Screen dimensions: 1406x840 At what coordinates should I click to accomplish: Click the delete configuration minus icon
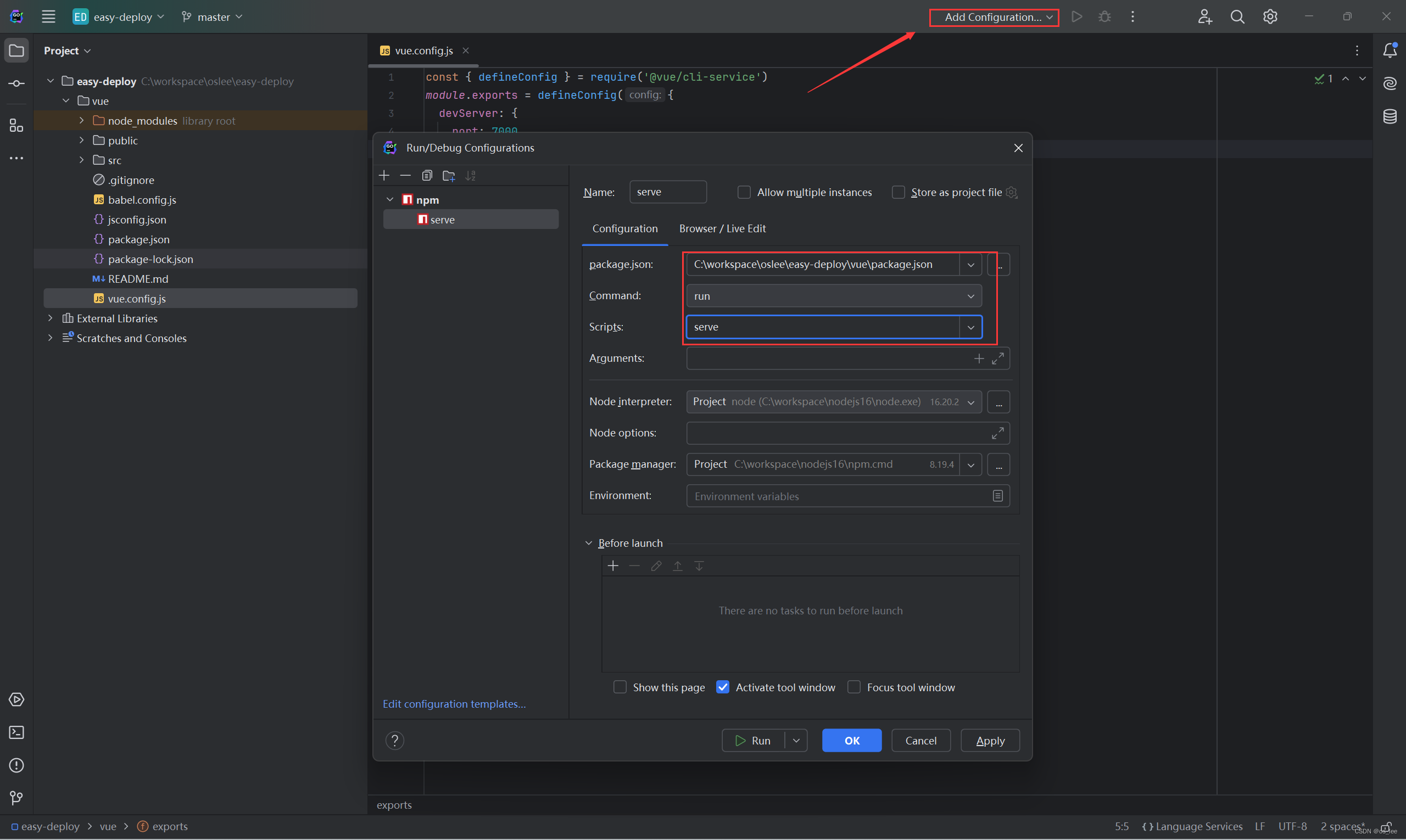point(405,175)
